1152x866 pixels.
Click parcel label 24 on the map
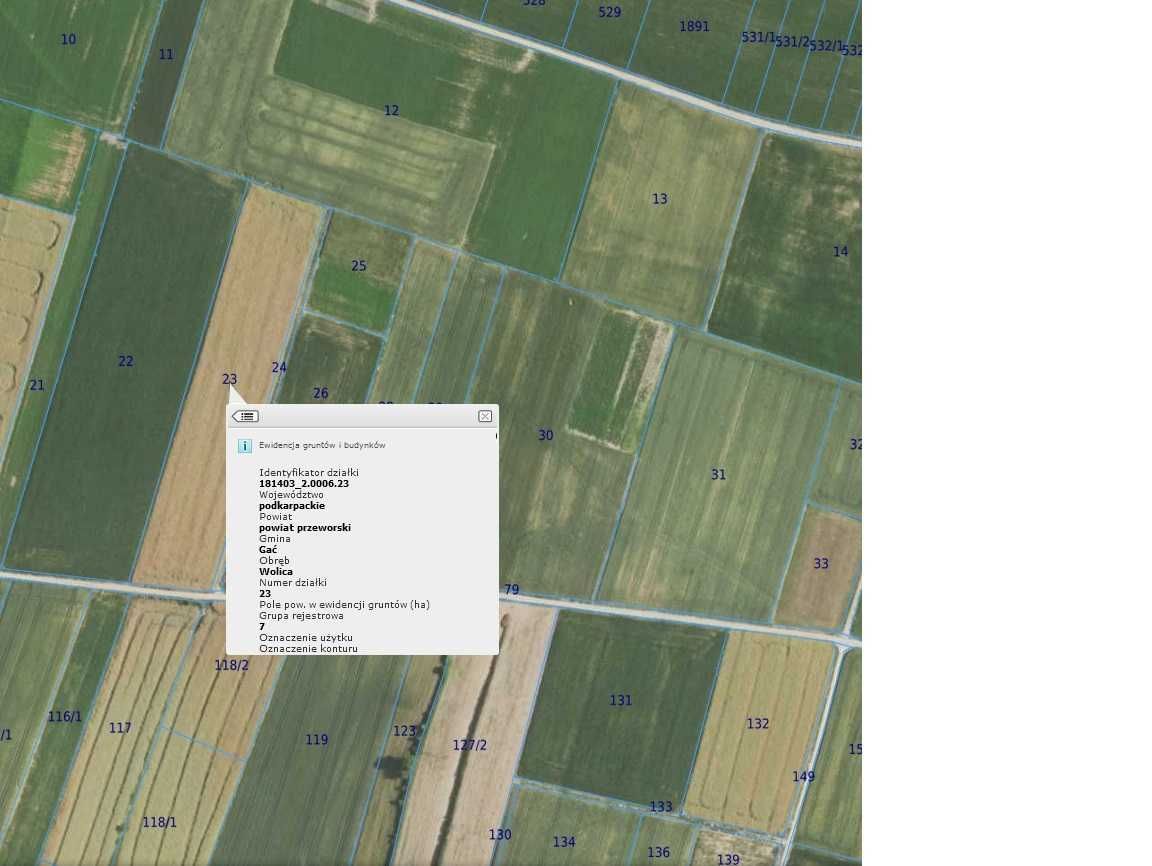[279, 368]
